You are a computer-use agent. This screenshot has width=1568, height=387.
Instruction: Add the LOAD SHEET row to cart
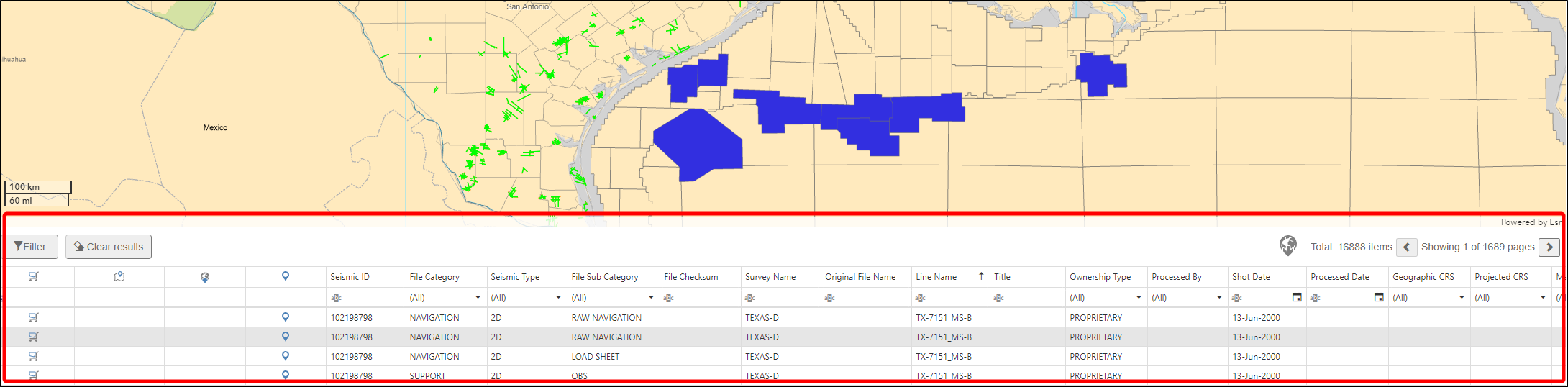tap(34, 356)
